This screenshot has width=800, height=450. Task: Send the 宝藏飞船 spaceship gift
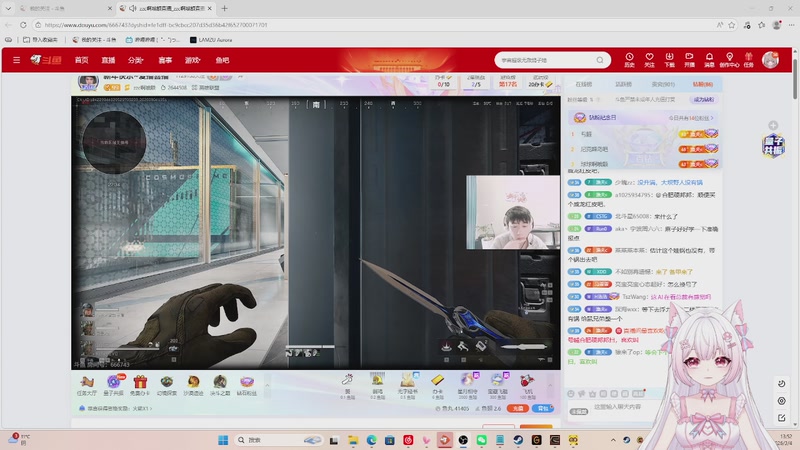[x=497, y=386]
